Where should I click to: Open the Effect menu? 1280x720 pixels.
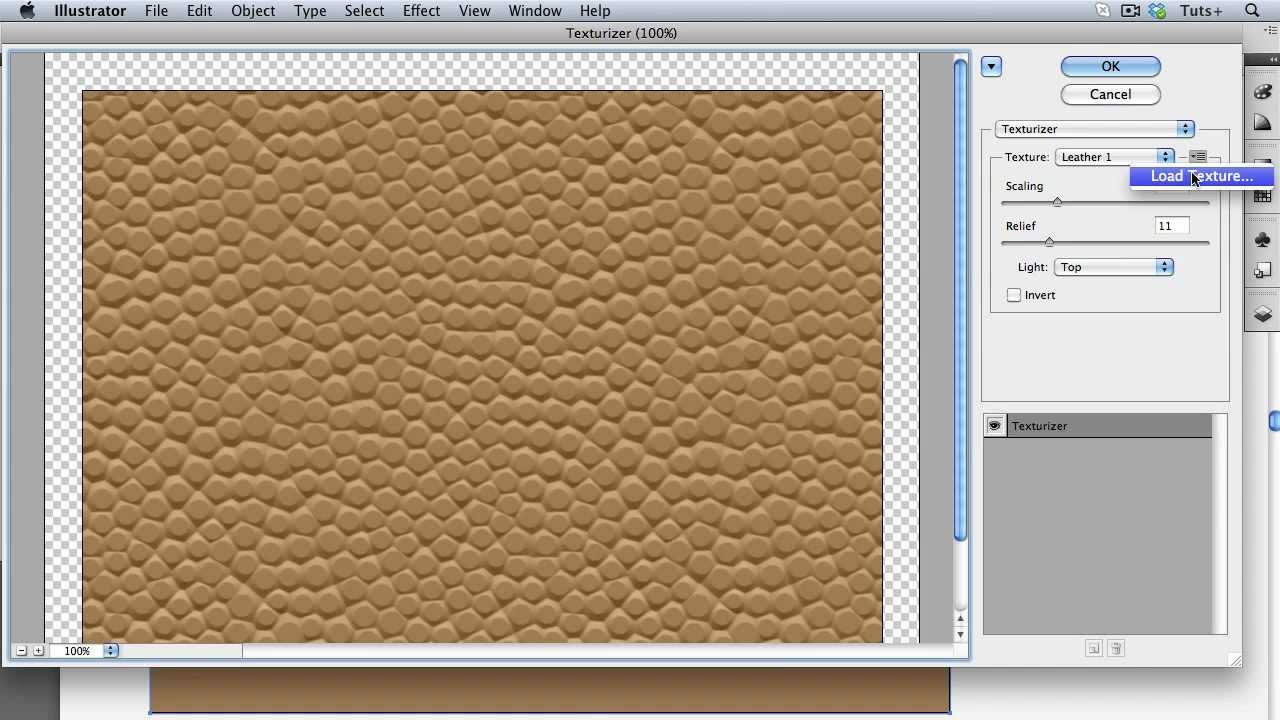(421, 11)
